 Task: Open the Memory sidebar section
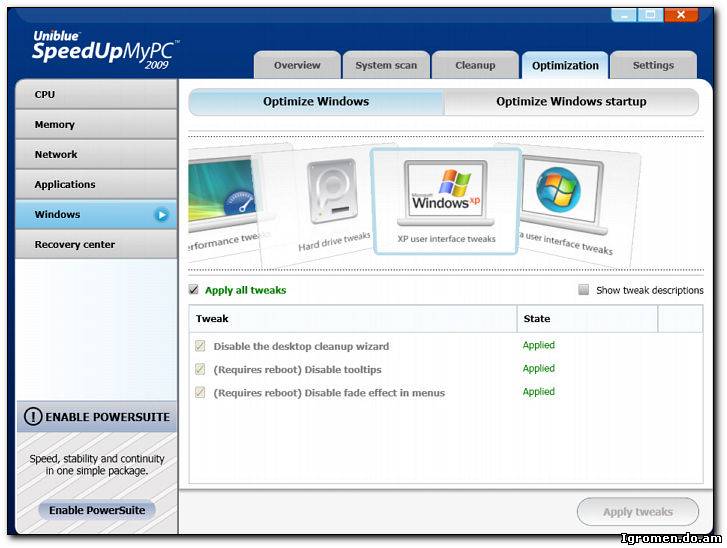[96, 124]
